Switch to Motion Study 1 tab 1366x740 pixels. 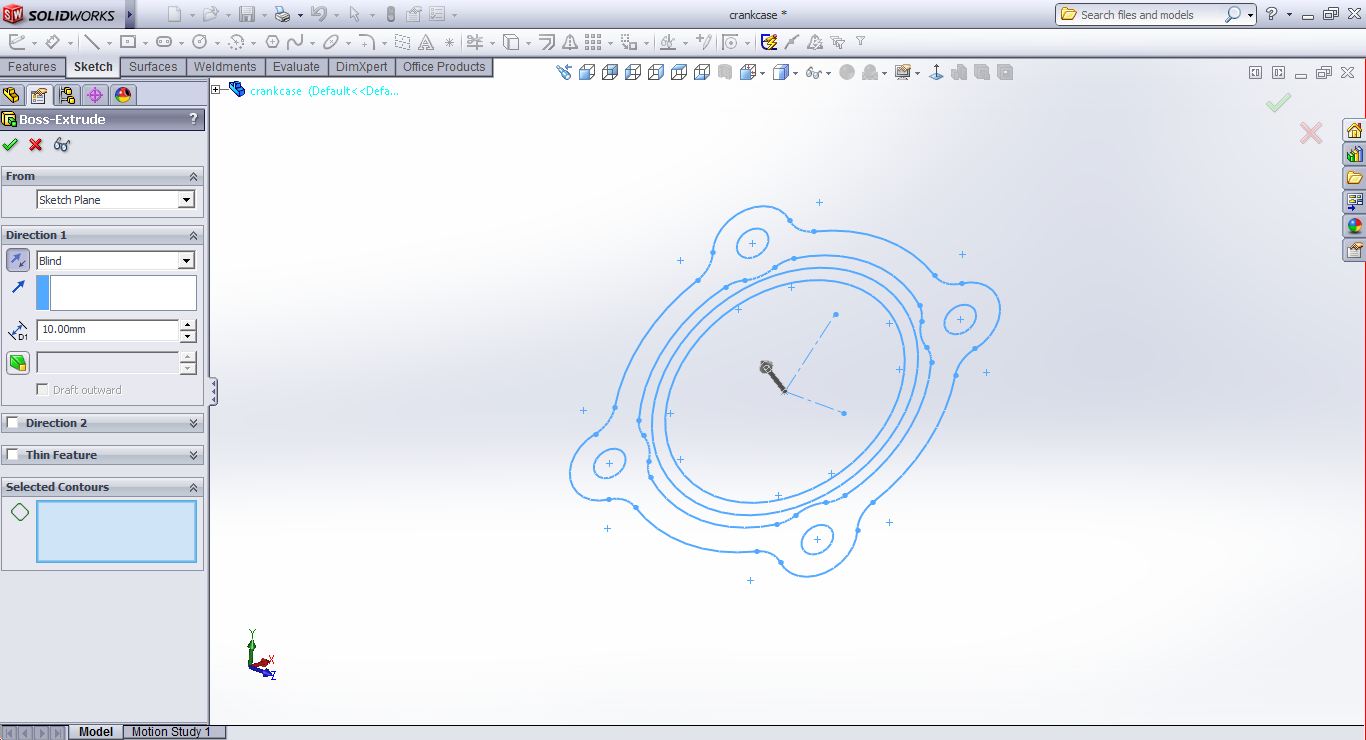click(171, 732)
